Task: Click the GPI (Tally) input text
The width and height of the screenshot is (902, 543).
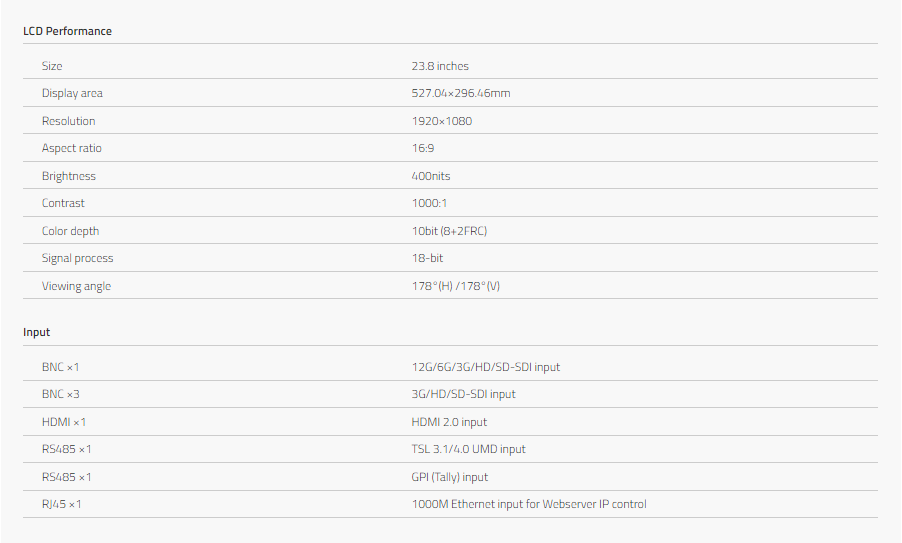Action: coord(450,477)
